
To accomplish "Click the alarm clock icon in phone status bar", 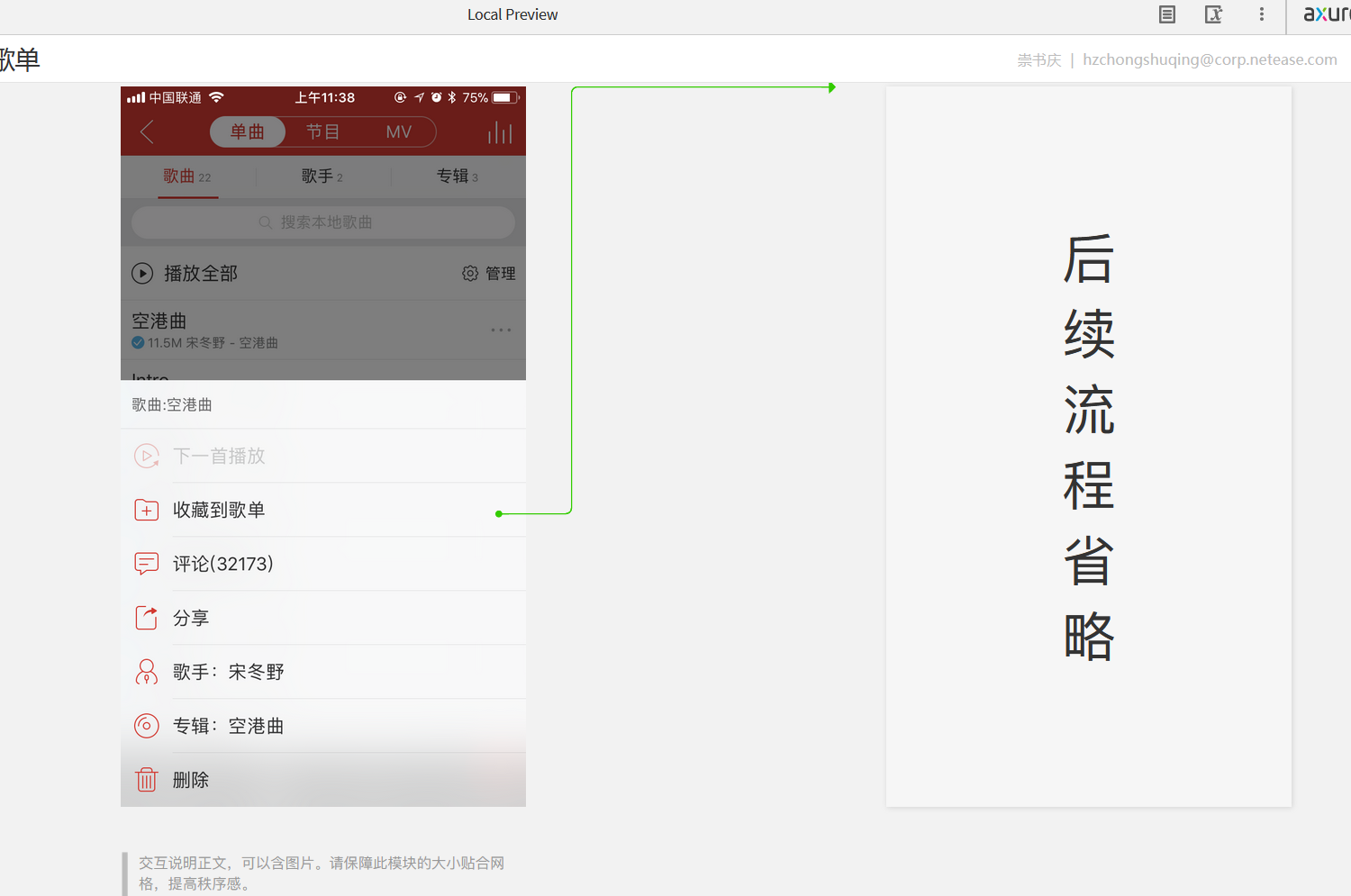I will coord(437,97).
